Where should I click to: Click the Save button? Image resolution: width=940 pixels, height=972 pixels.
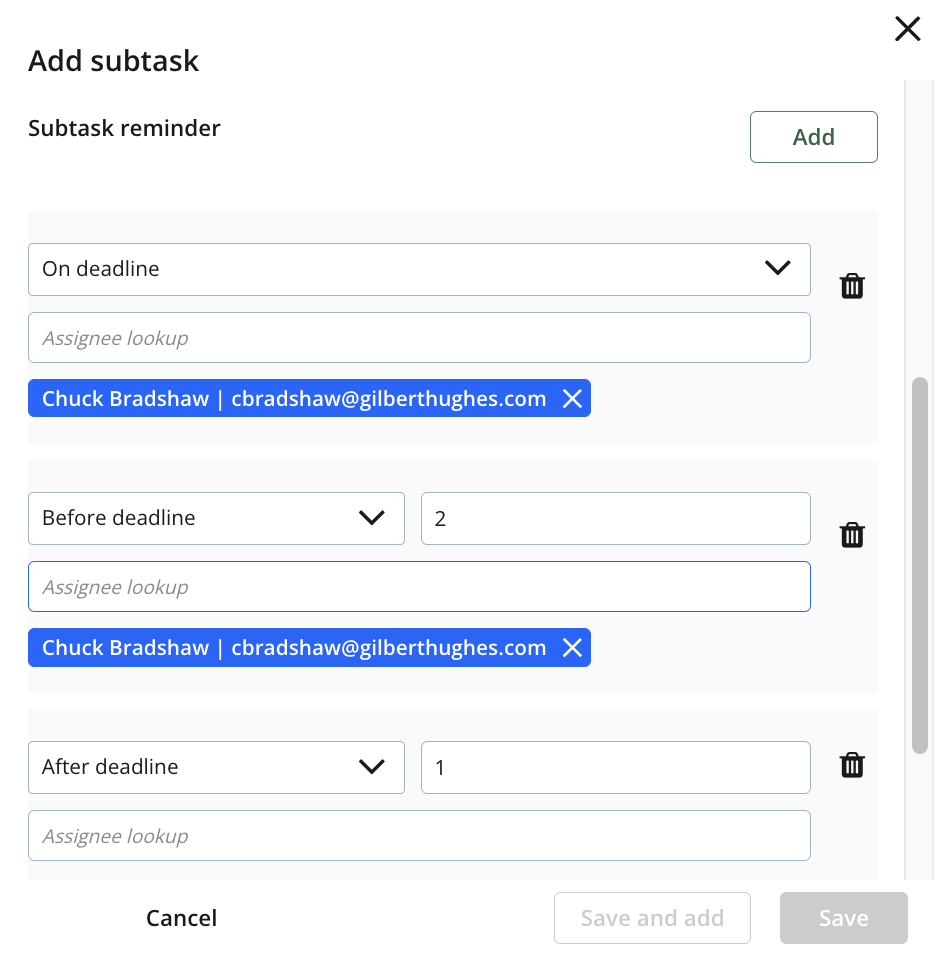click(843, 918)
